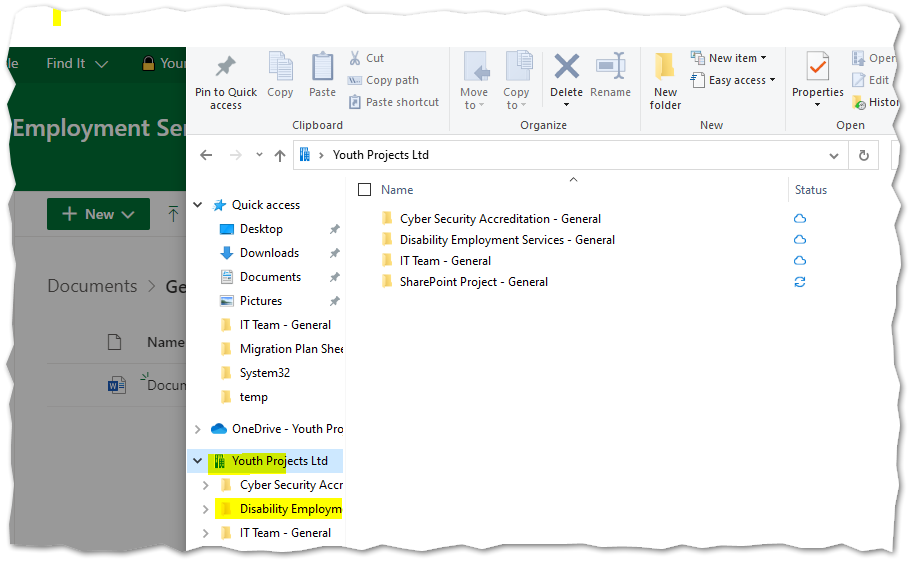Select Paste shortcut command
Viewport: 911px width, 563px height.
click(394, 102)
